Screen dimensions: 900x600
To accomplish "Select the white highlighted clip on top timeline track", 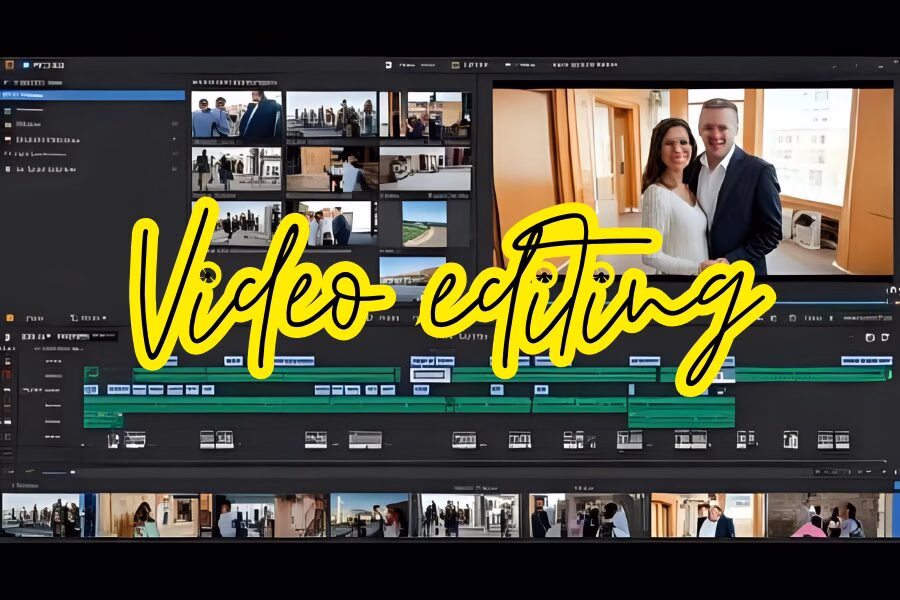I will click(x=430, y=375).
